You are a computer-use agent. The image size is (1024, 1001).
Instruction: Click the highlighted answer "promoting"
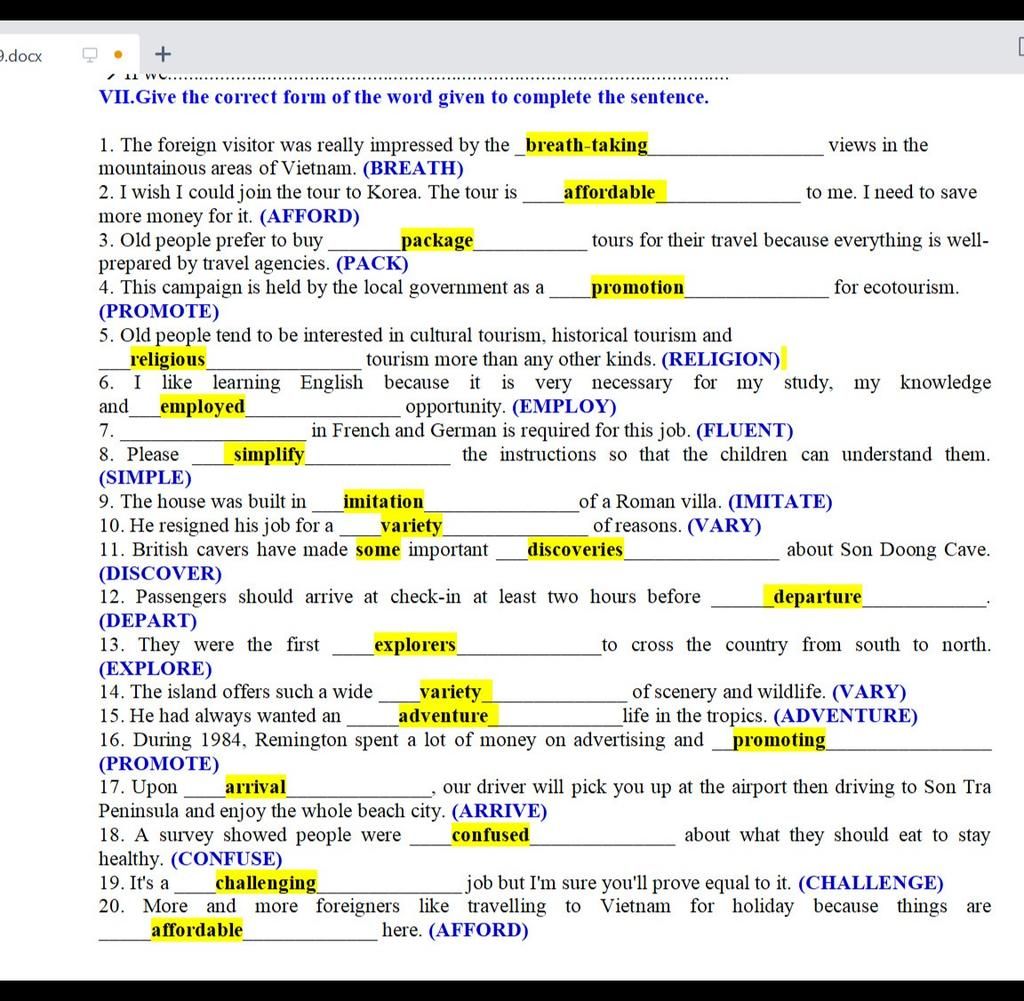(779, 740)
